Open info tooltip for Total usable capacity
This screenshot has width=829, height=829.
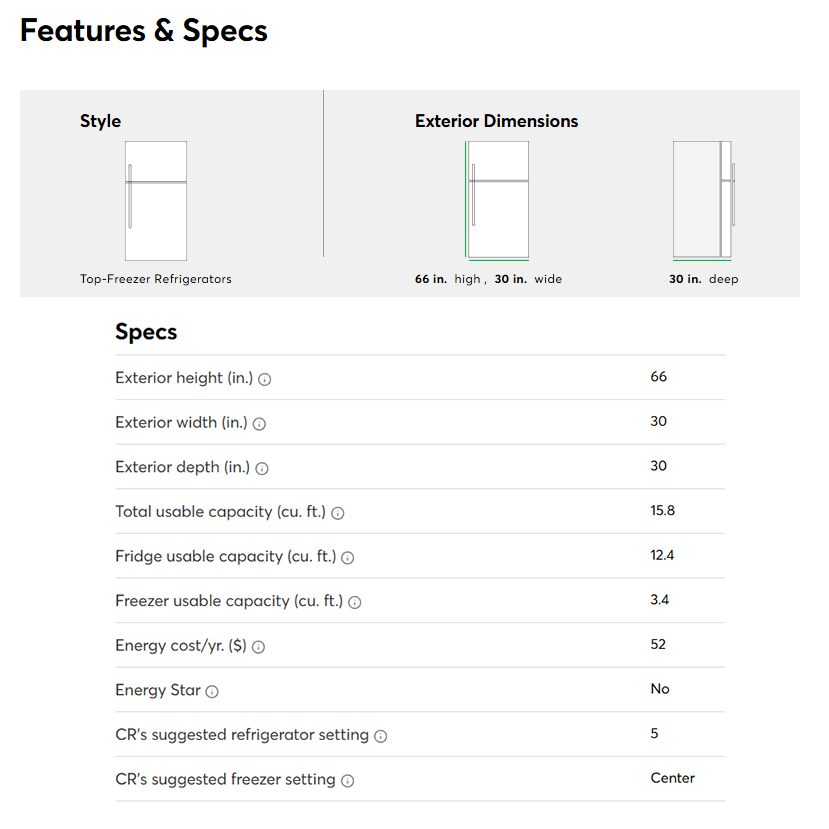[x=338, y=513]
